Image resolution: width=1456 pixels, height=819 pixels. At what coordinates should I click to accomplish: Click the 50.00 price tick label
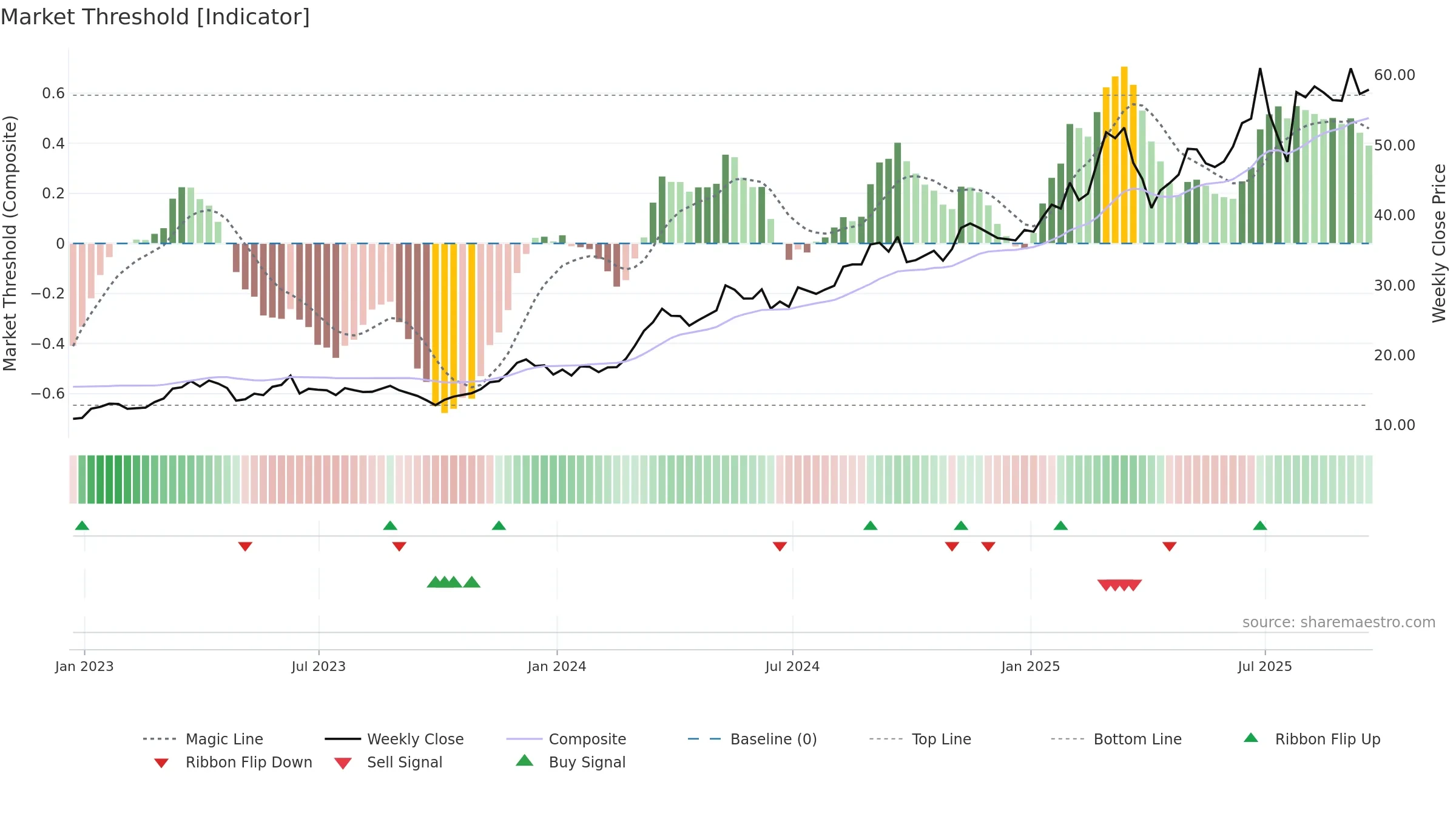tap(1395, 146)
